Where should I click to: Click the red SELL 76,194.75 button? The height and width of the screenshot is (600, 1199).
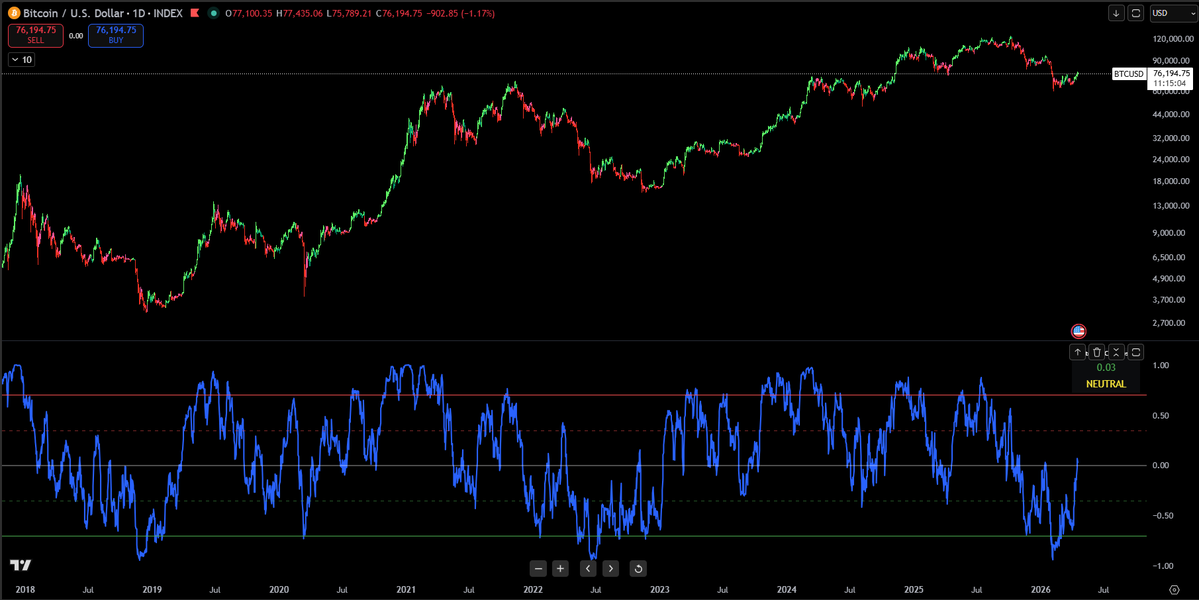35,35
